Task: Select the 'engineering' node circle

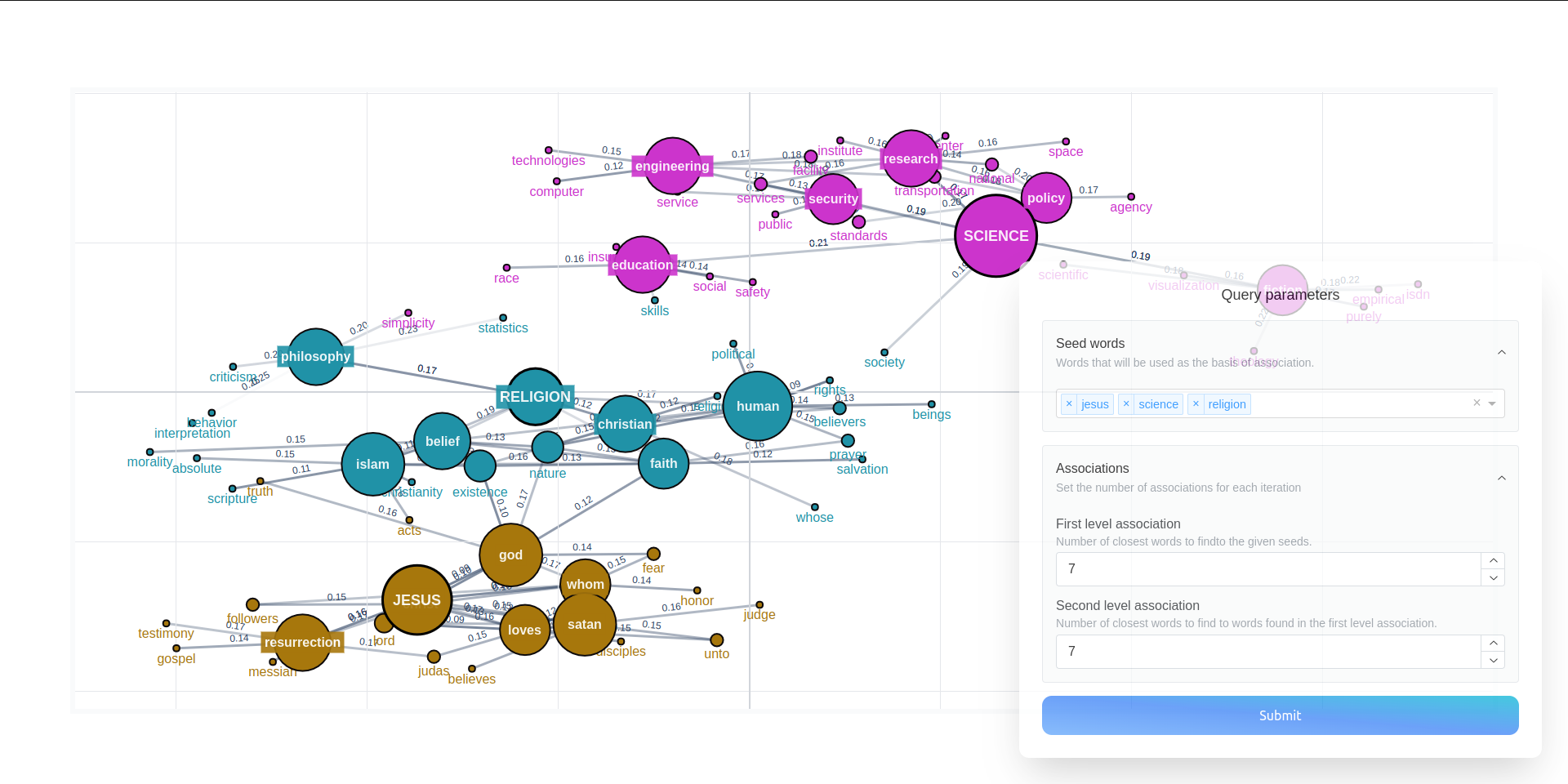Action: [672, 167]
